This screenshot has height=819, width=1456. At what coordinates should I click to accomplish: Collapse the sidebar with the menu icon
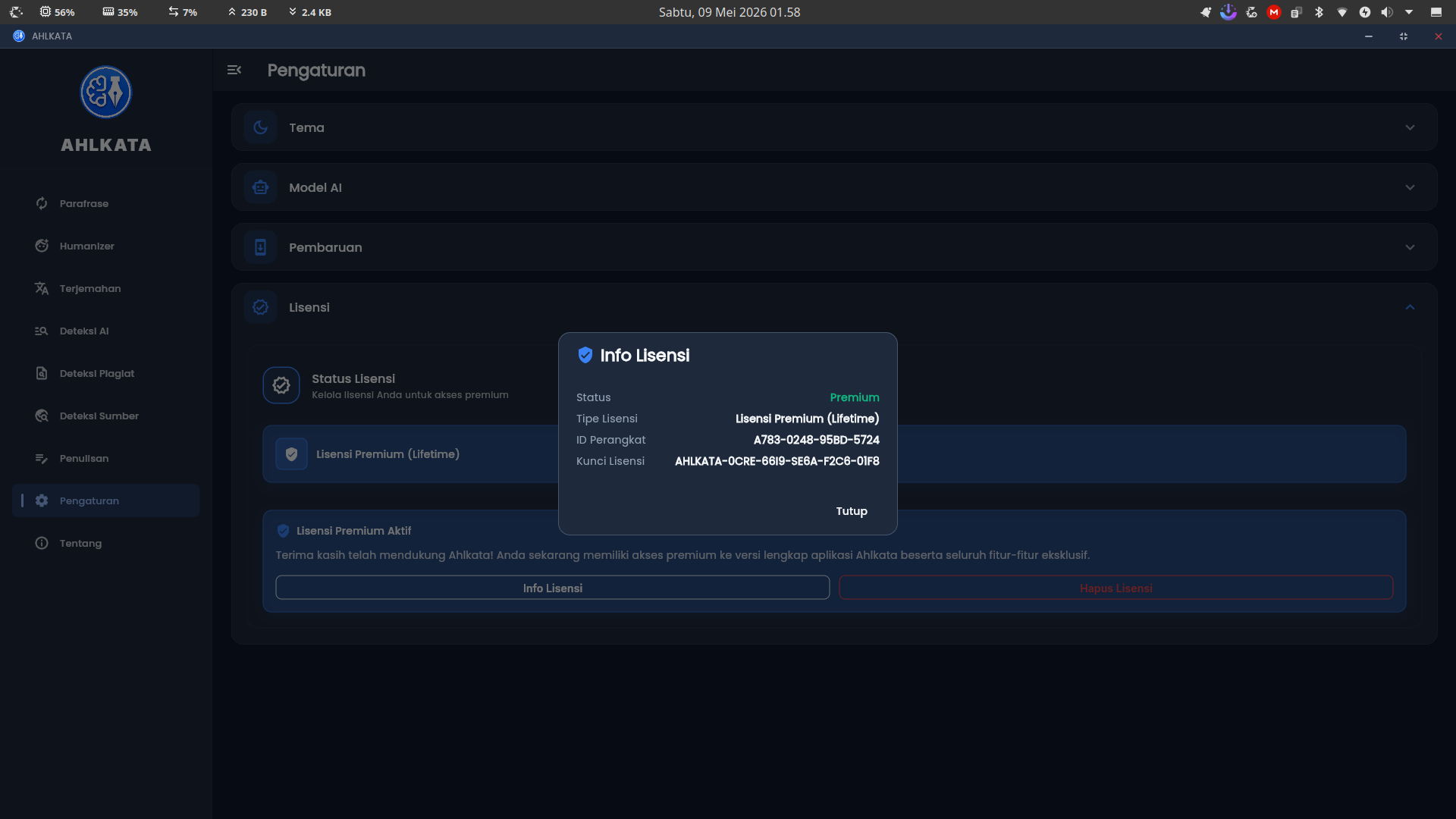coord(234,70)
